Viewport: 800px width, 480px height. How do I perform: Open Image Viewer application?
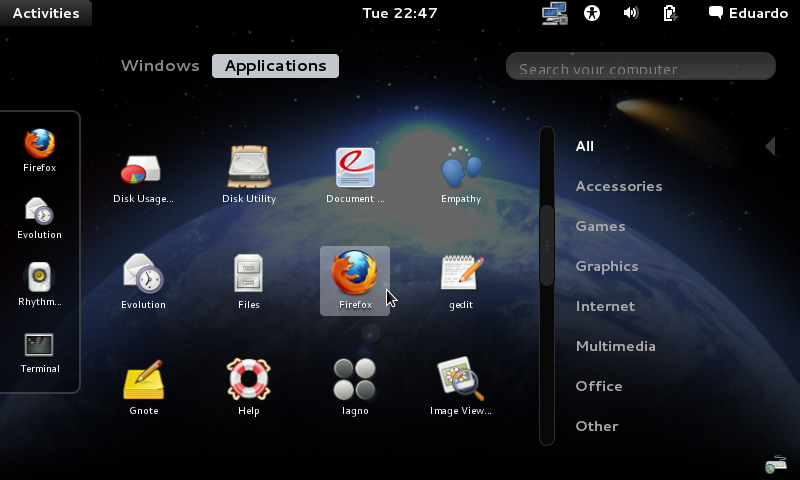[x=461, y=387]
